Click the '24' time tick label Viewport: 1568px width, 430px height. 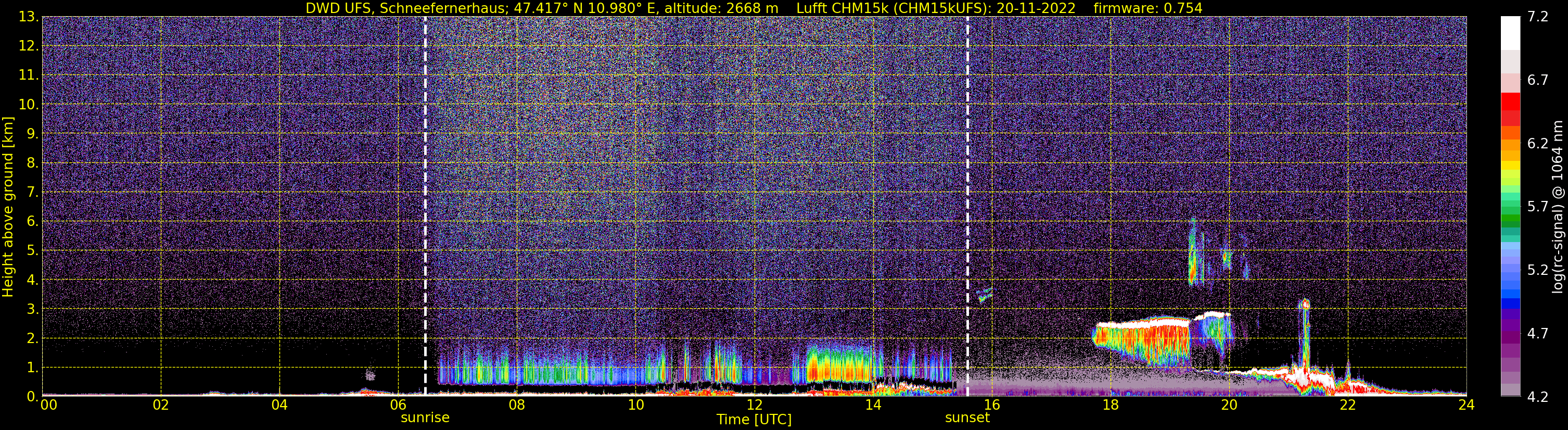pyautogui.click(x=1467, y=404)
